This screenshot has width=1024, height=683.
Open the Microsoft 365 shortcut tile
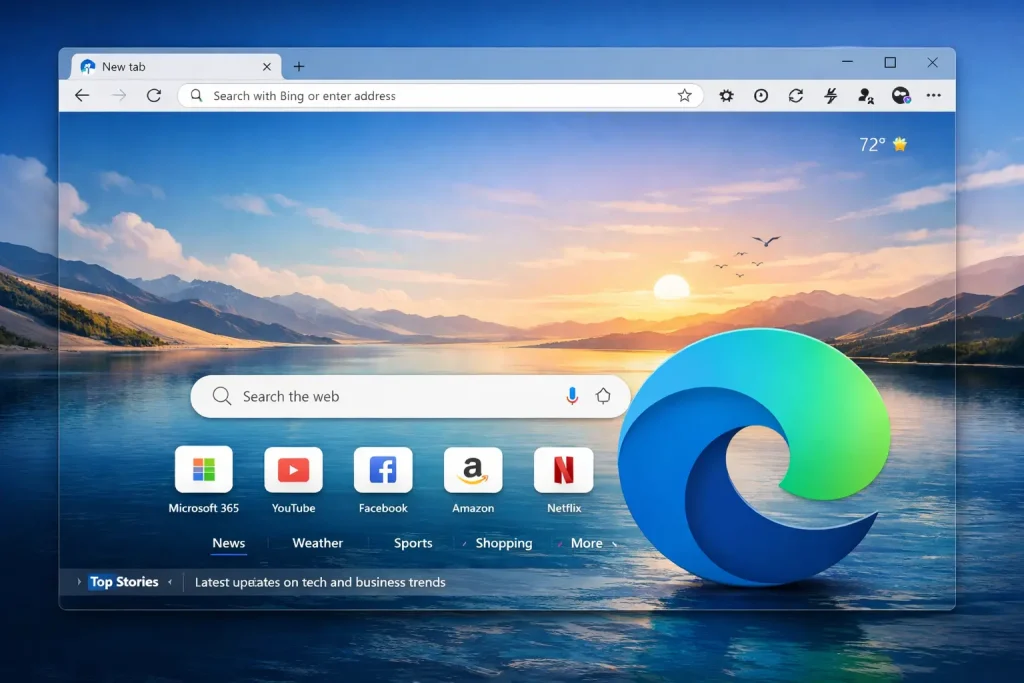(204, 469)
